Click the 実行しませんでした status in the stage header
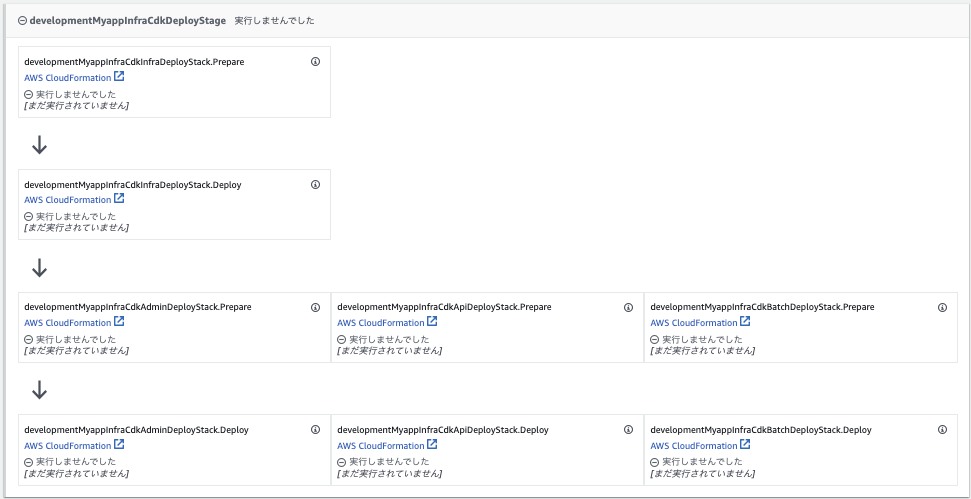 (274, 20)
